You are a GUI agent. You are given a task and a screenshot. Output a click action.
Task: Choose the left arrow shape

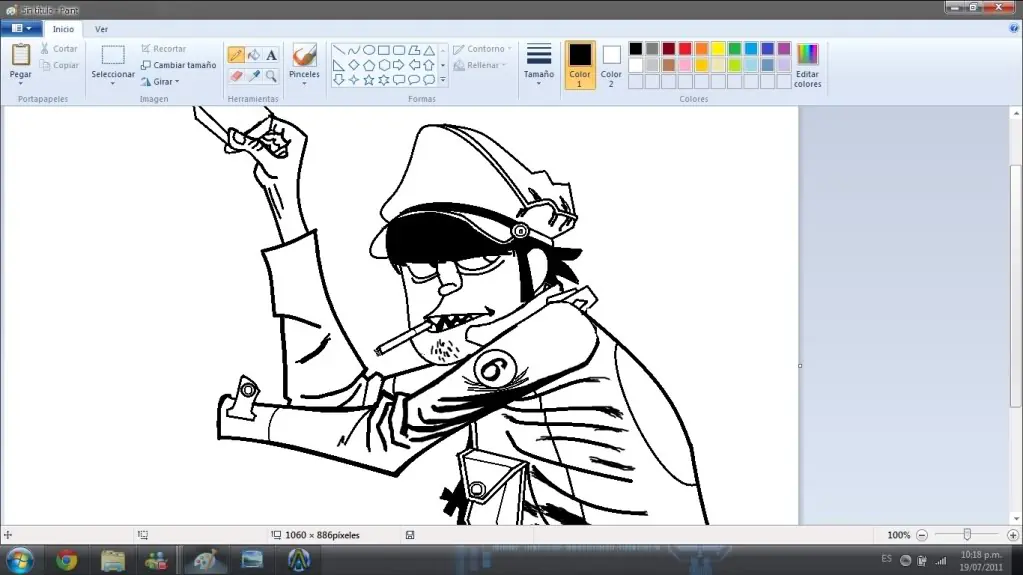pos(414,65)
